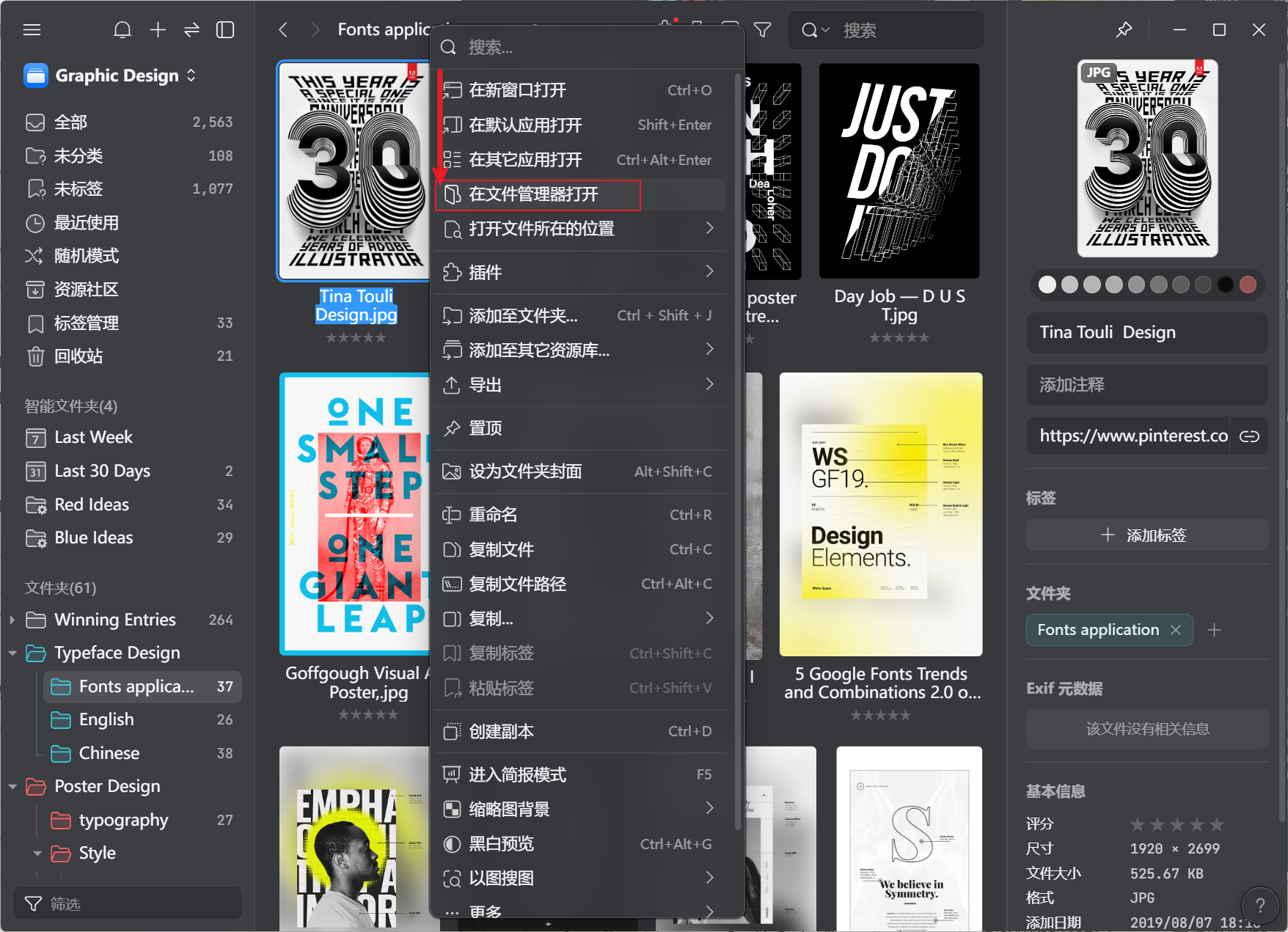Toggle the sidebar layout icon
Screen dimensions: 1288x932
(x=225, y=30)
